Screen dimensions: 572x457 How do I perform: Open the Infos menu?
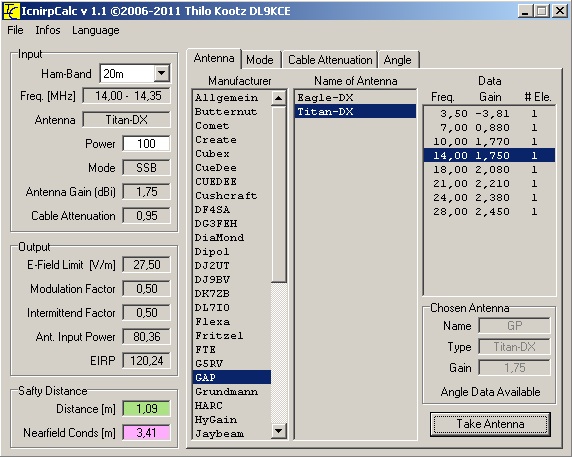coord(48,30)
